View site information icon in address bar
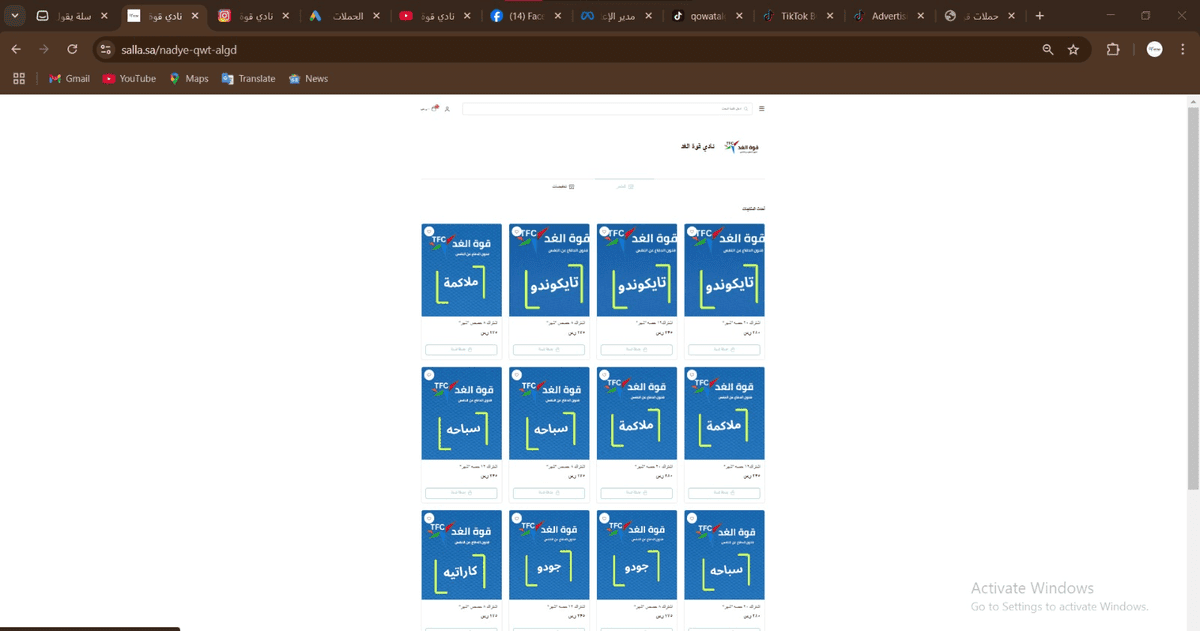The height and width of the screenshot is (631, 1200). pyautogui.click(x=106, y=49)
